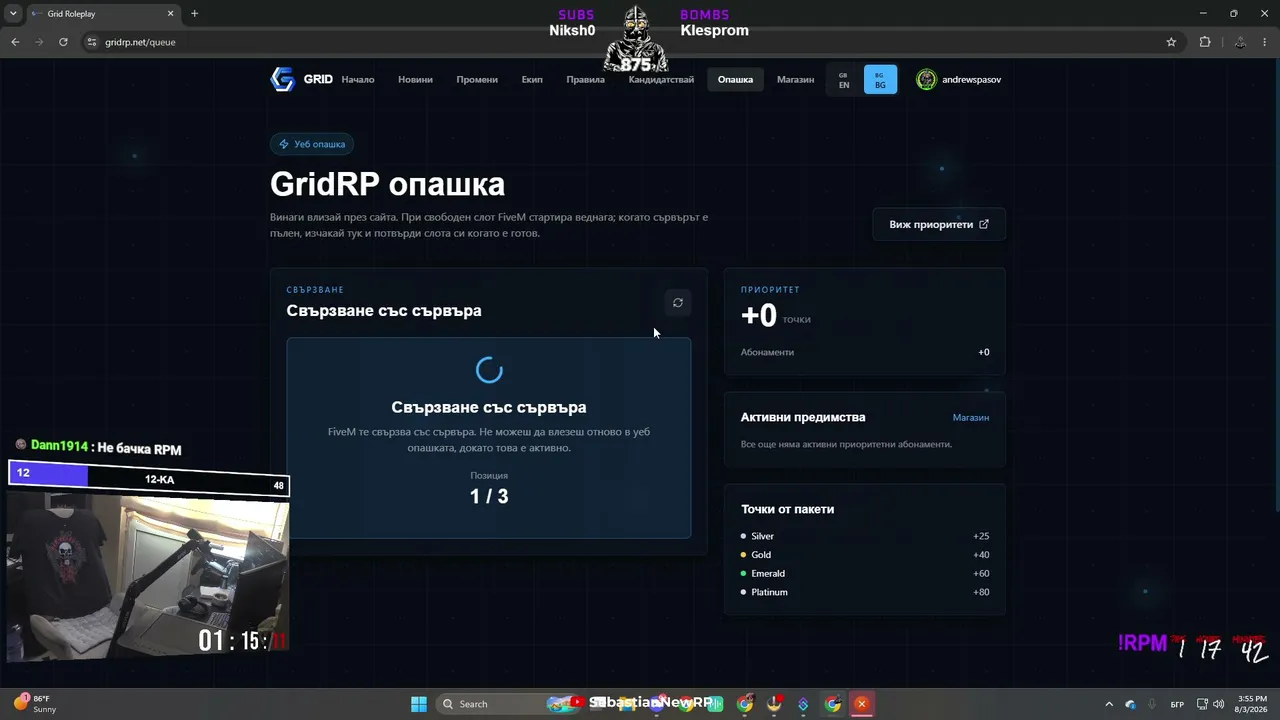The image size is (1280, 720).
Task: Open the tab search dropdown arrow
Action: [14, 14]
